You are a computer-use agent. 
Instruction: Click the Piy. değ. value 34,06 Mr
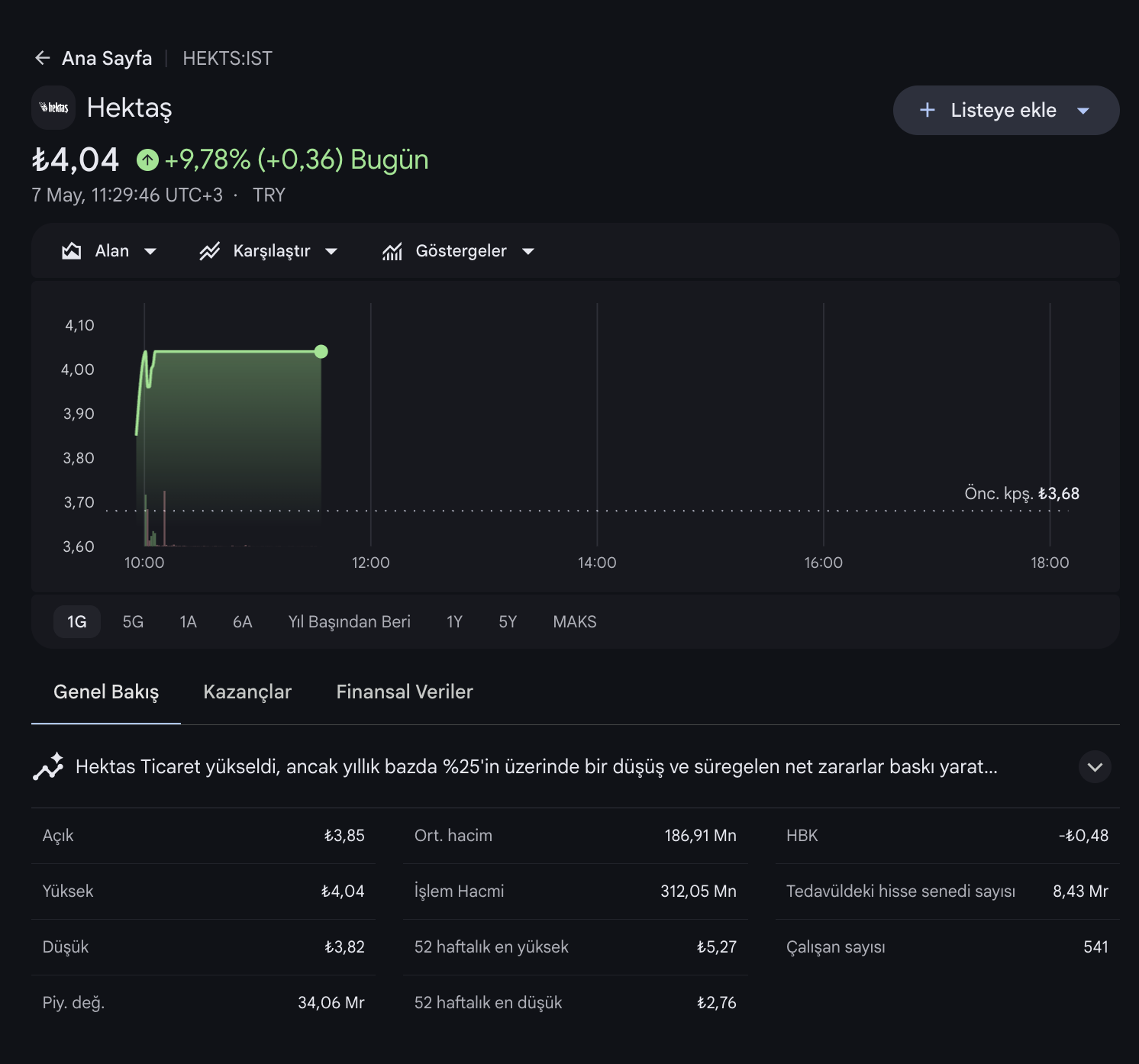331,1003
